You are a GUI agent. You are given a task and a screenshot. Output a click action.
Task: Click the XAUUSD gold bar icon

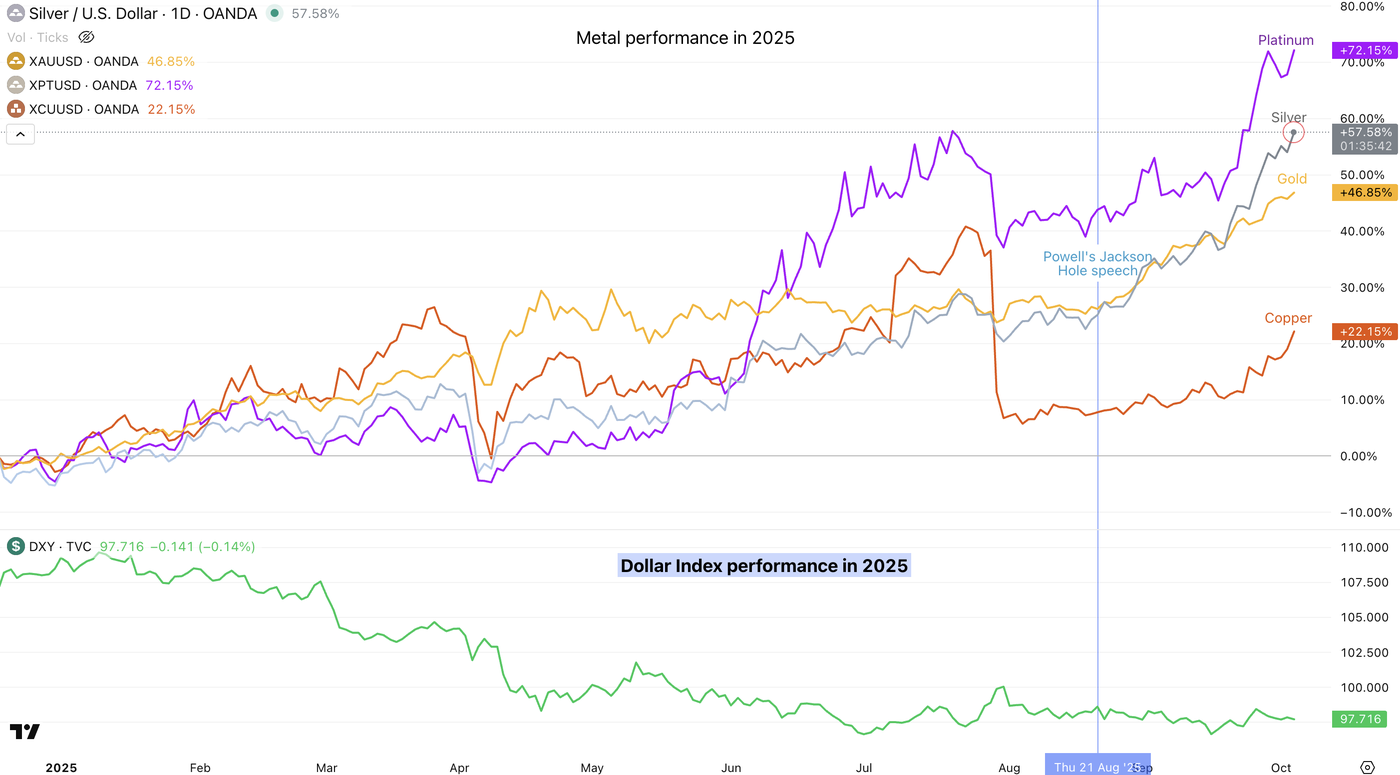tap(16, 61)
